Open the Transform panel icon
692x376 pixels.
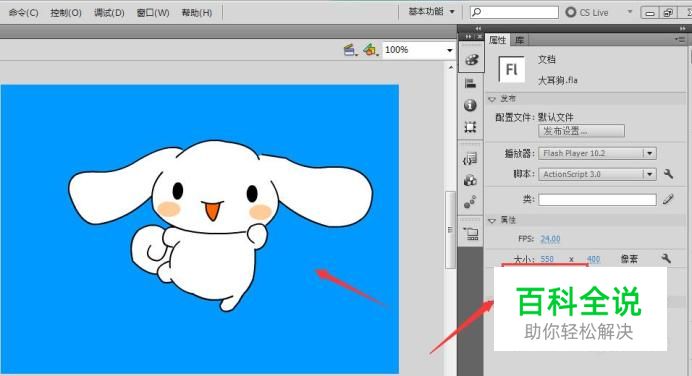click(x=470, y=128)
